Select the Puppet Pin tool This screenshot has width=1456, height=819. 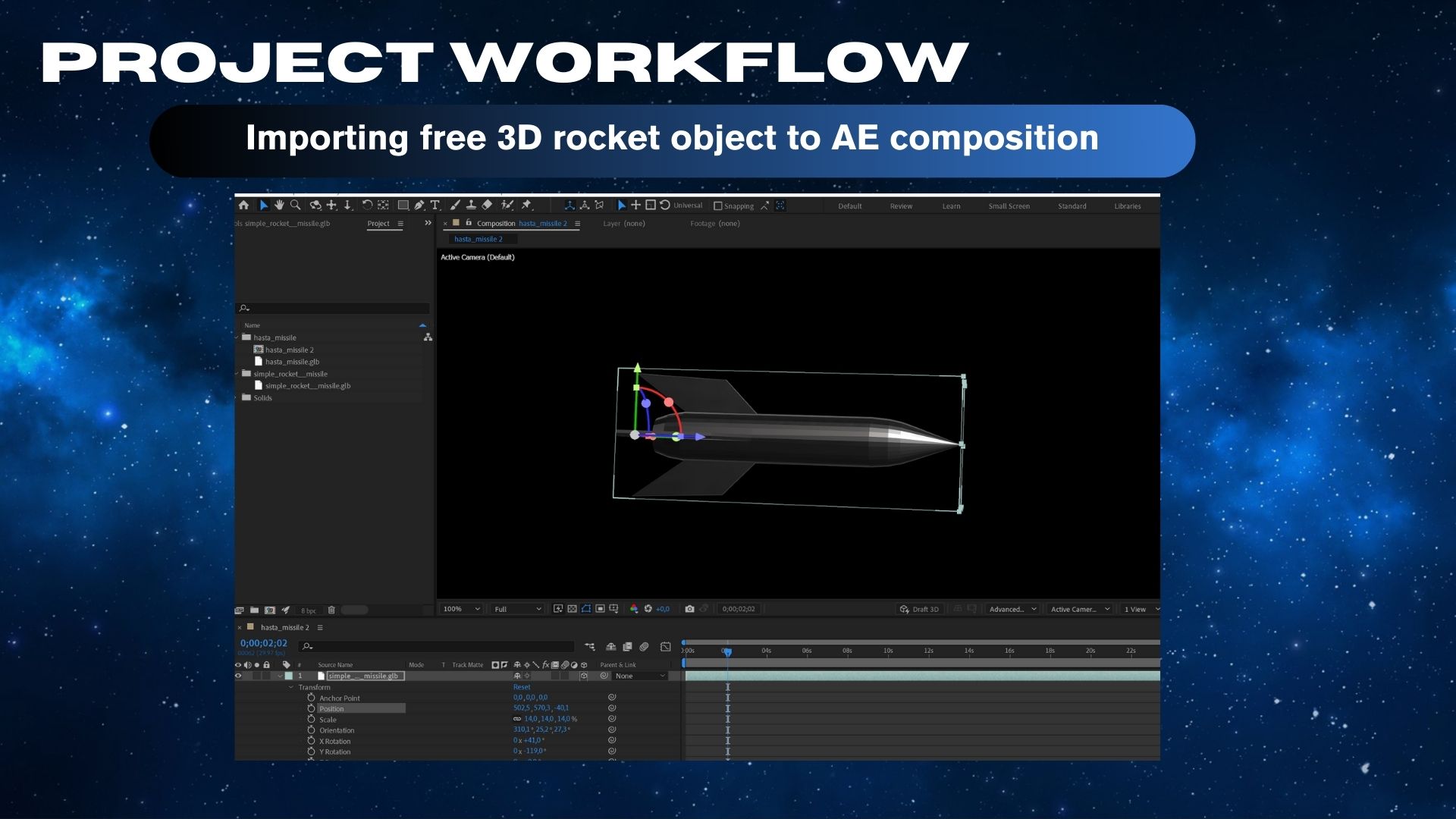coord(527,205)
